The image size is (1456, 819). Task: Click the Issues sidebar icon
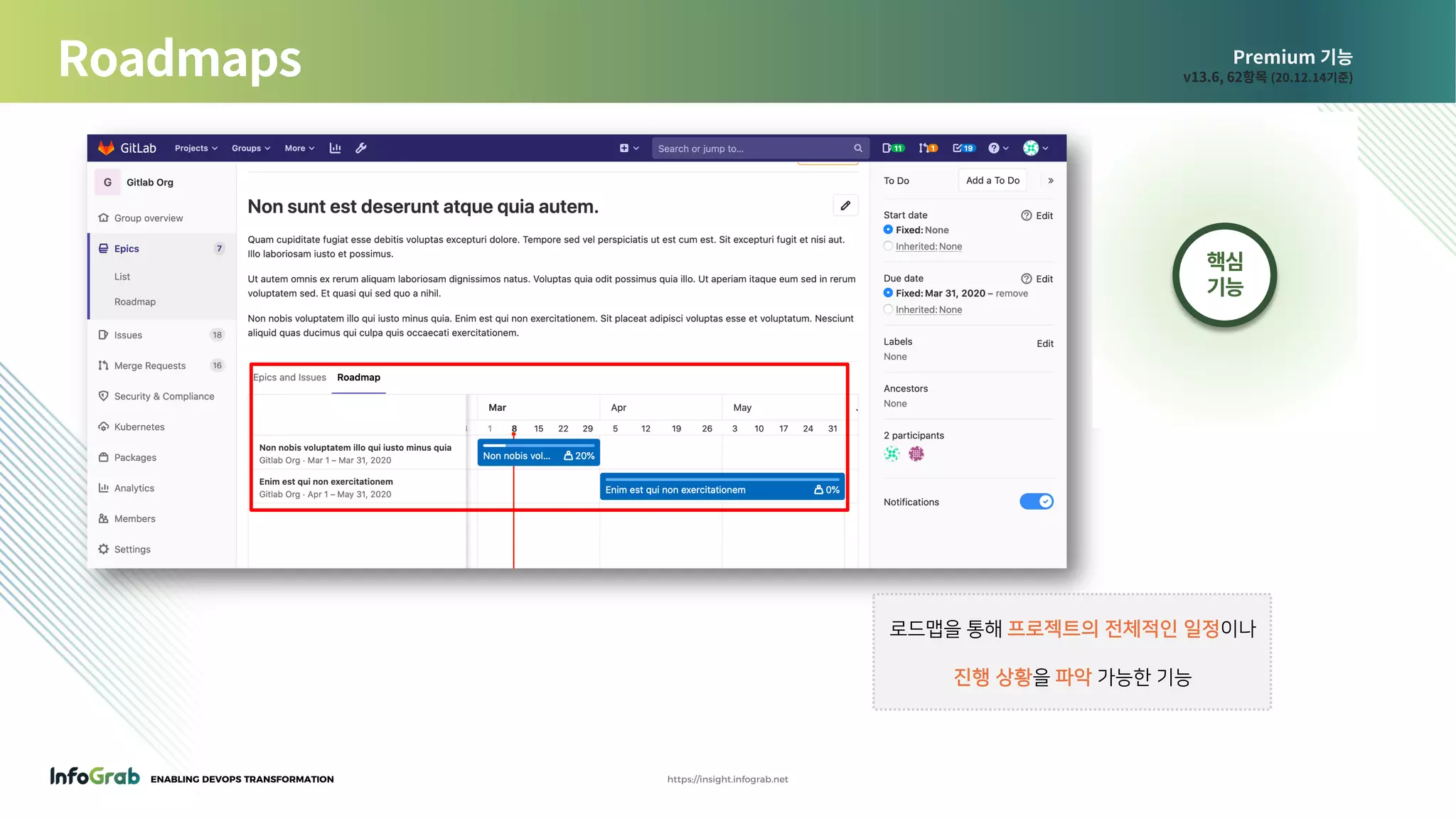coord(104,335)
